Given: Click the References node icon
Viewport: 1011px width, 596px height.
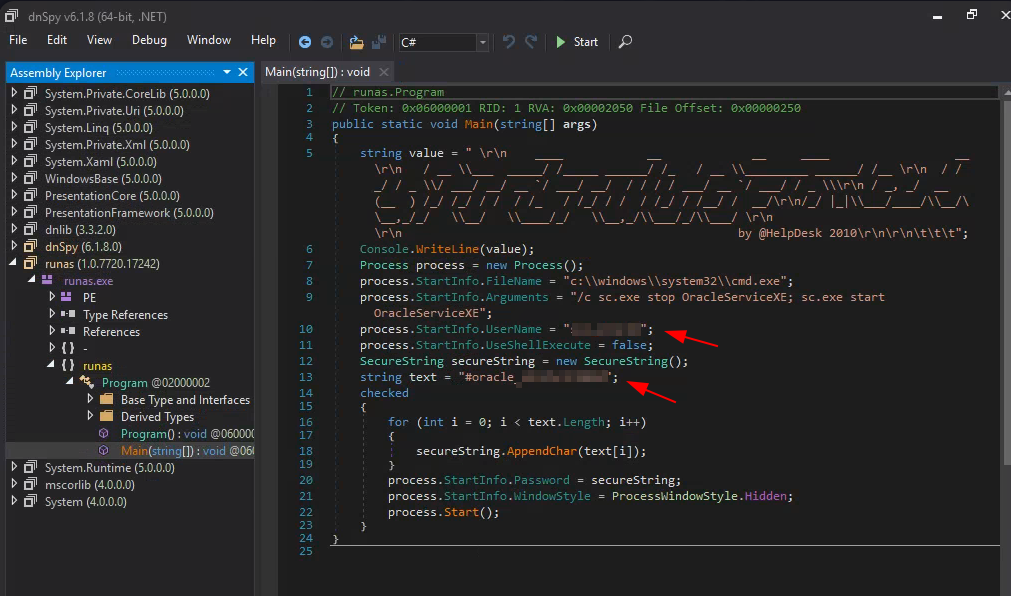Looking at the screenshot, I should coord(68,331).
